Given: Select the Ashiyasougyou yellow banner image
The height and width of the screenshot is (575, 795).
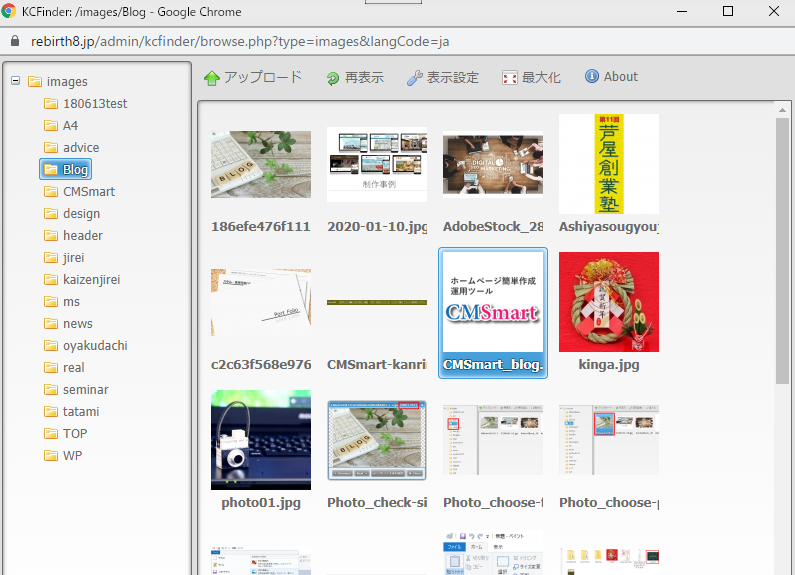Looking at the screenshot, I should coord(608,164).
